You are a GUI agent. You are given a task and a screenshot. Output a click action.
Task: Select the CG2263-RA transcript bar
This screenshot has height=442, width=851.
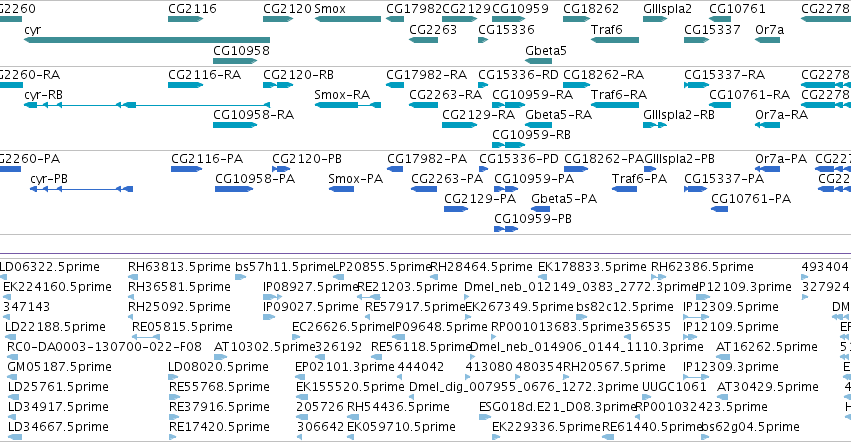point(423,105)
